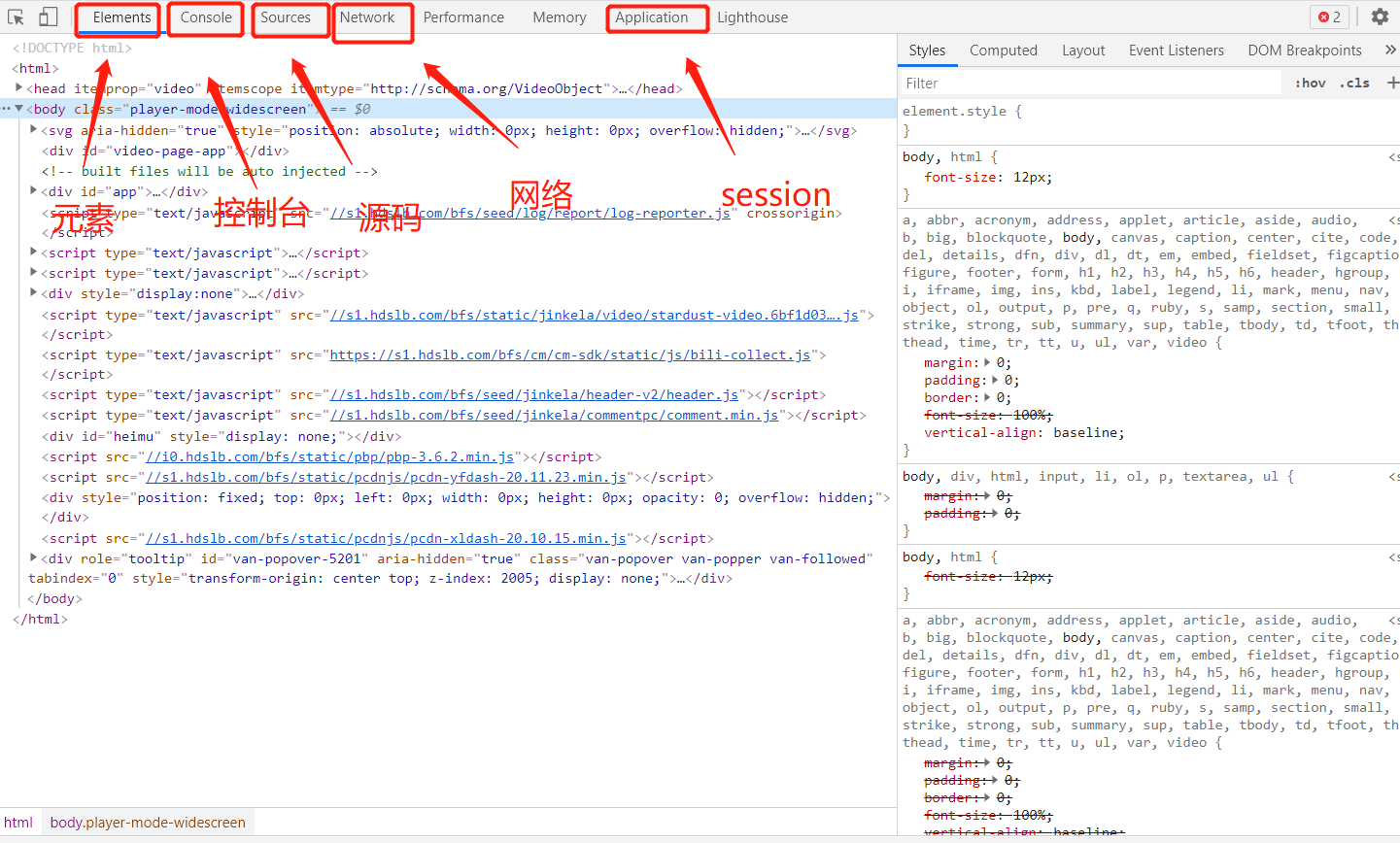This screenshot has height=843, width=1400.
Task: Open the red error count badge
Action: click(x=1330, y=17)
